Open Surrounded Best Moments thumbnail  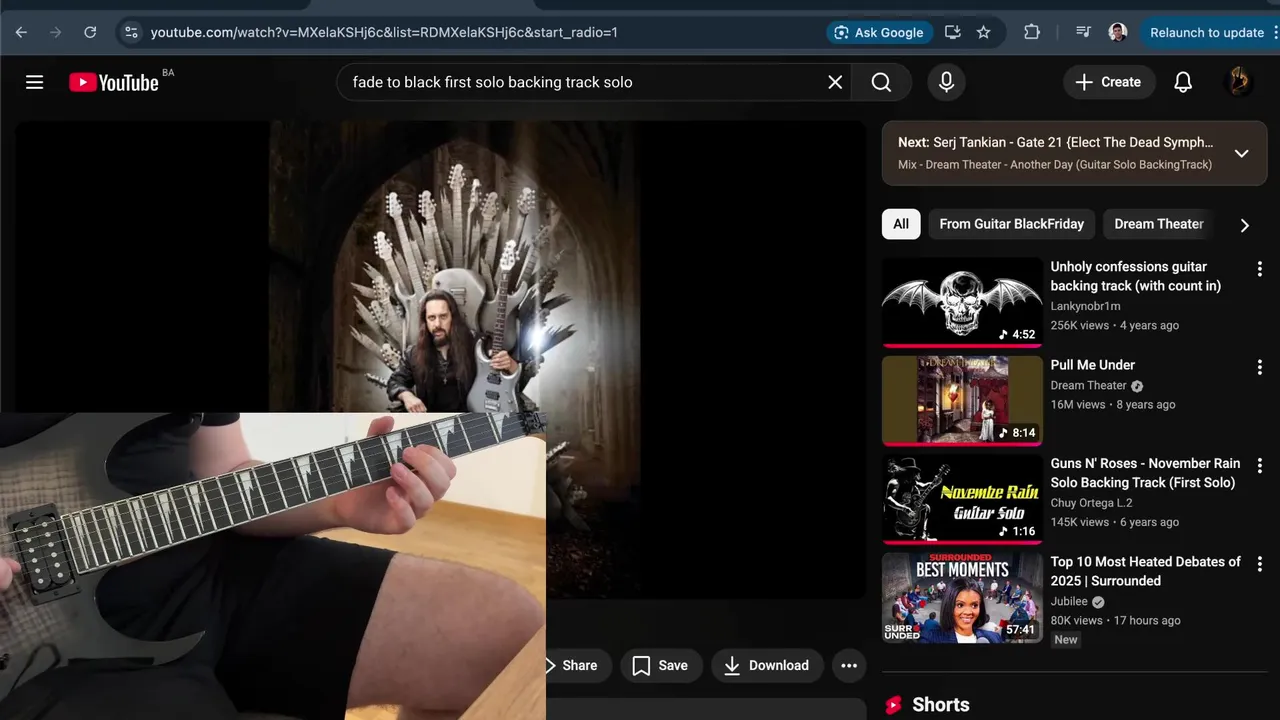(x=962, y=597)
